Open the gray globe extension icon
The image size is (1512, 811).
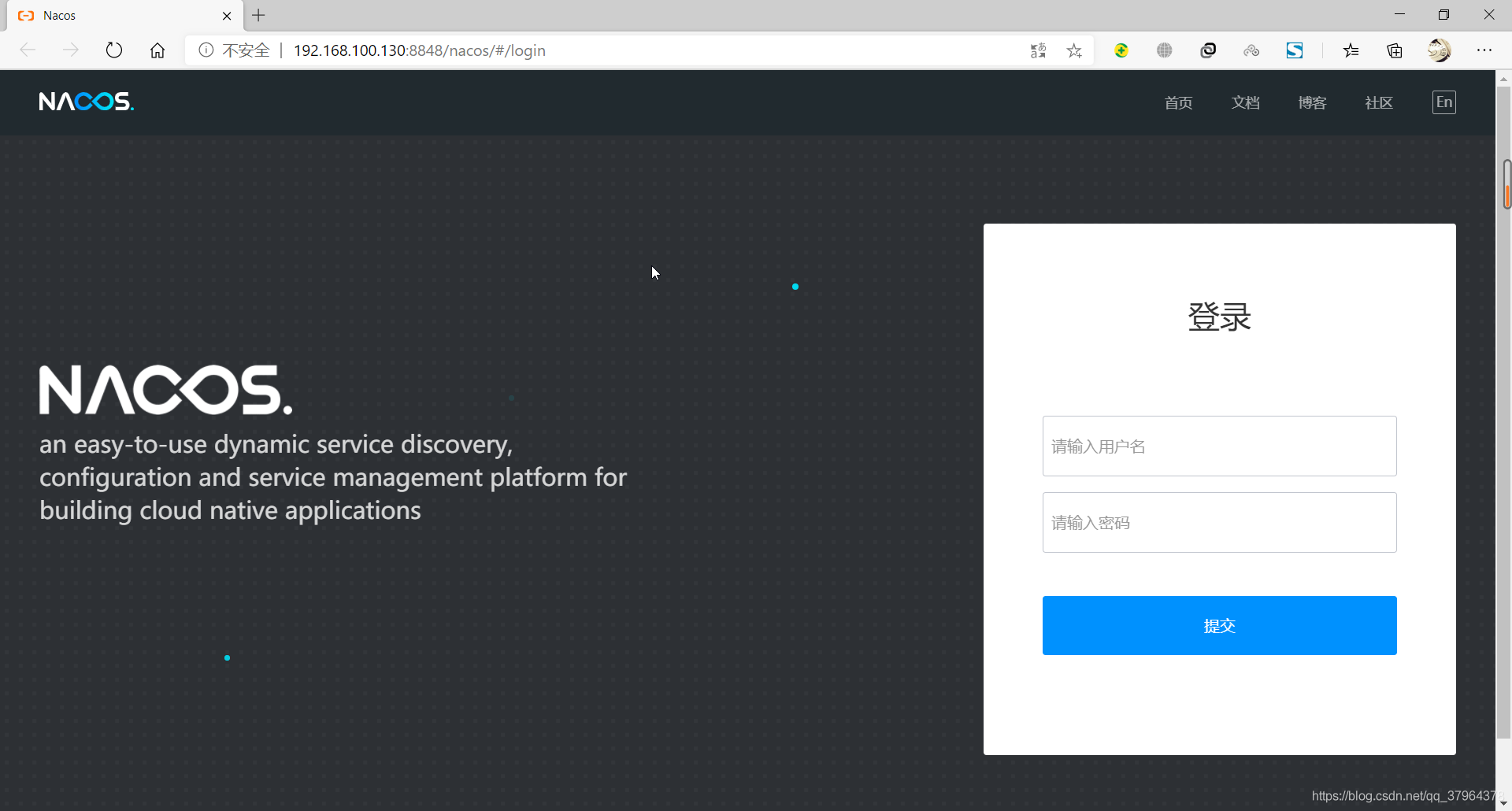[x=1165, y=50]
